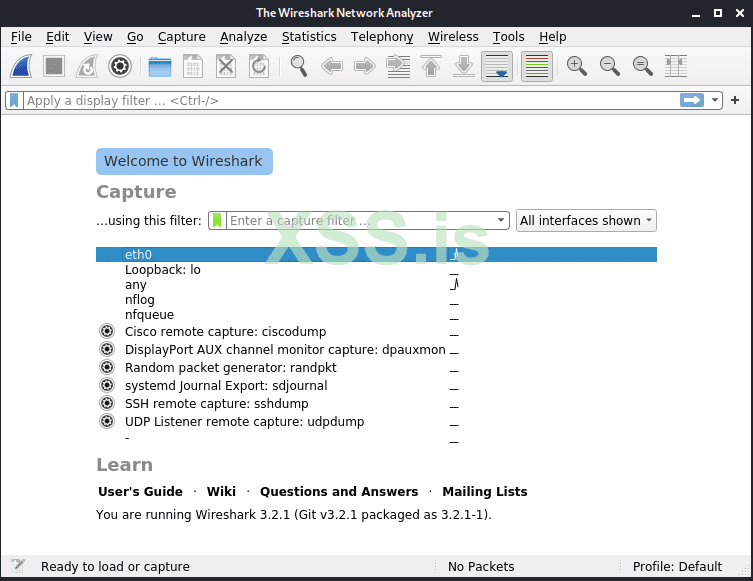
Task: Zoom out on the packet text
Action: coord(609,66)
